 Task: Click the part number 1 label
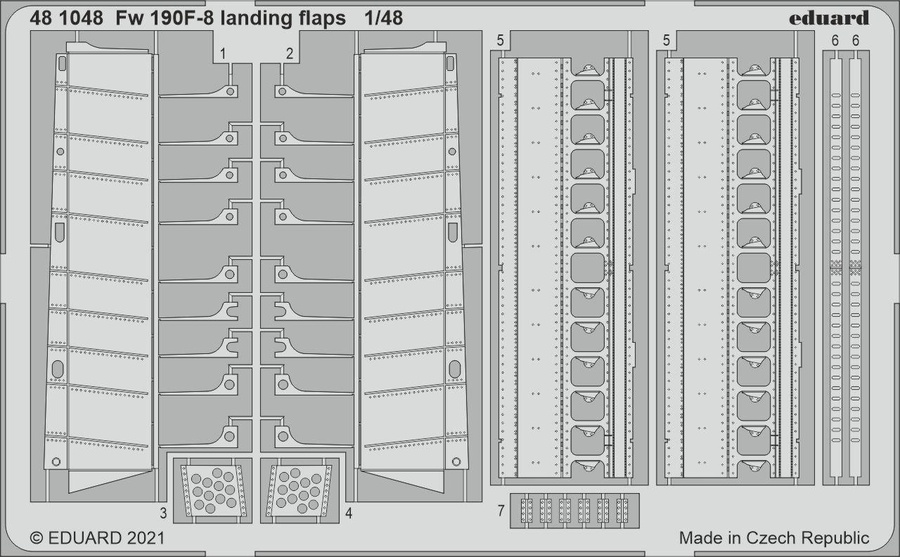pos(223,52)
